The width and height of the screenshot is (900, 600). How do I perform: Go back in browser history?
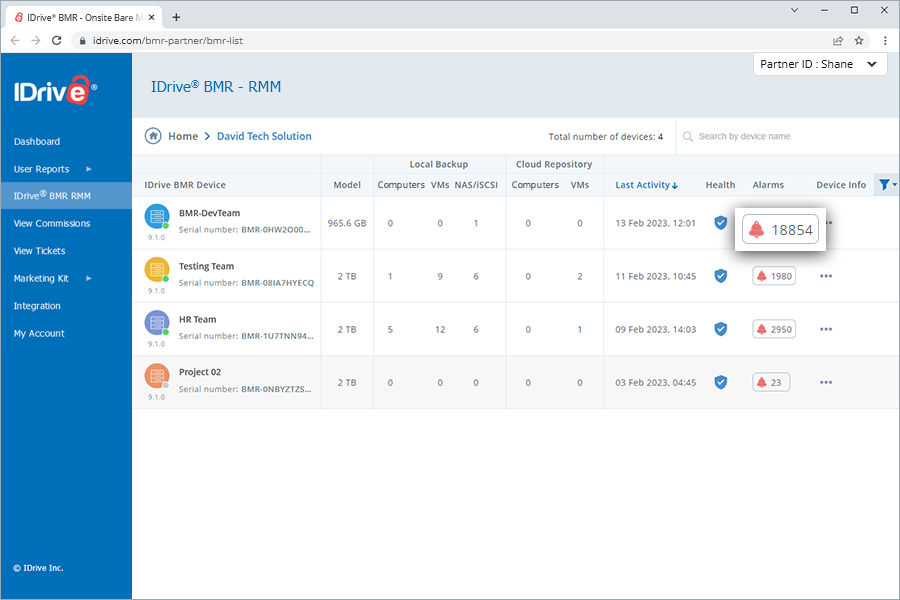15,40
